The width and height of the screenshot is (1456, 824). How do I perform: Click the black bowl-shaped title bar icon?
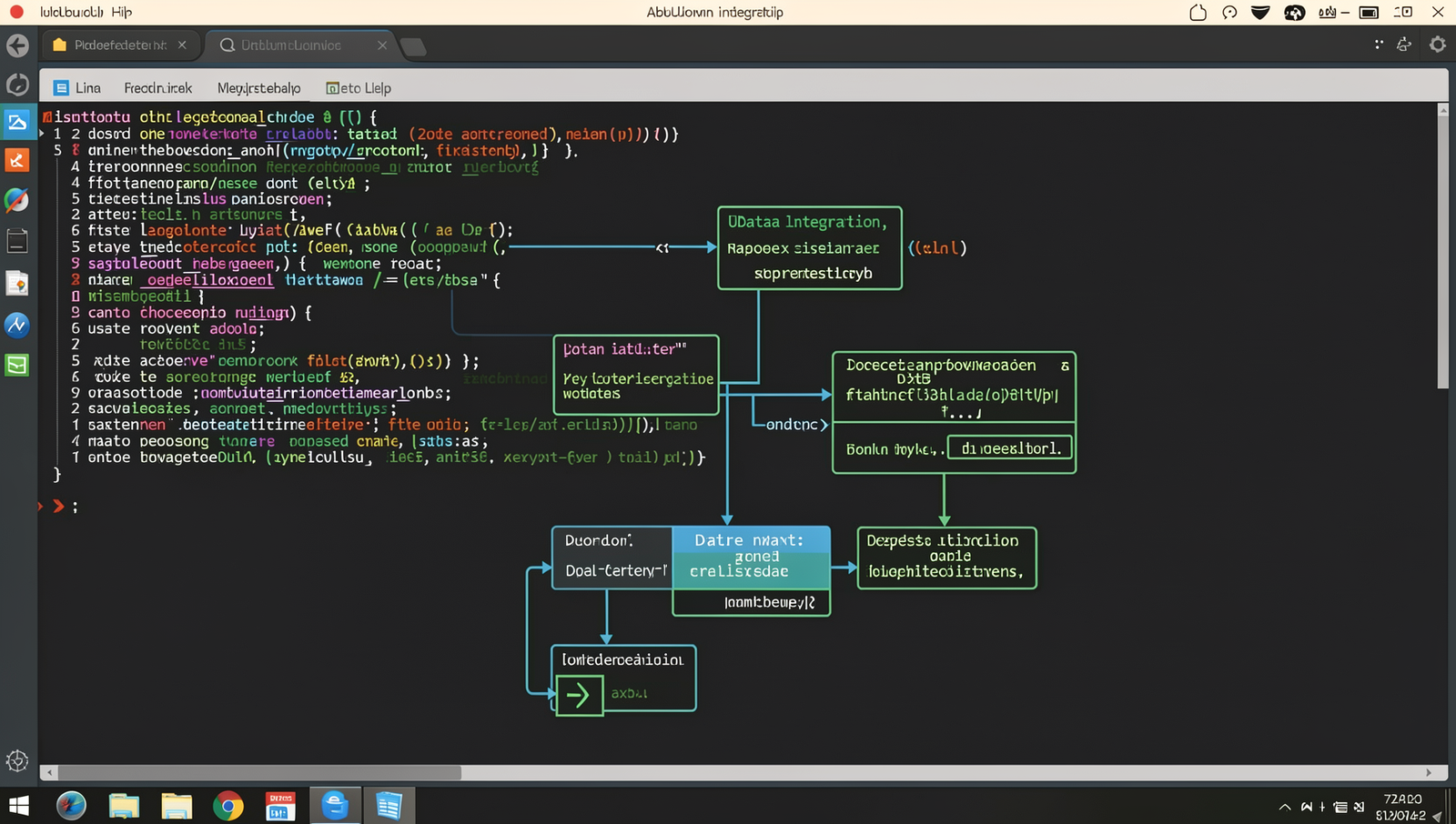click(1260, 13)
